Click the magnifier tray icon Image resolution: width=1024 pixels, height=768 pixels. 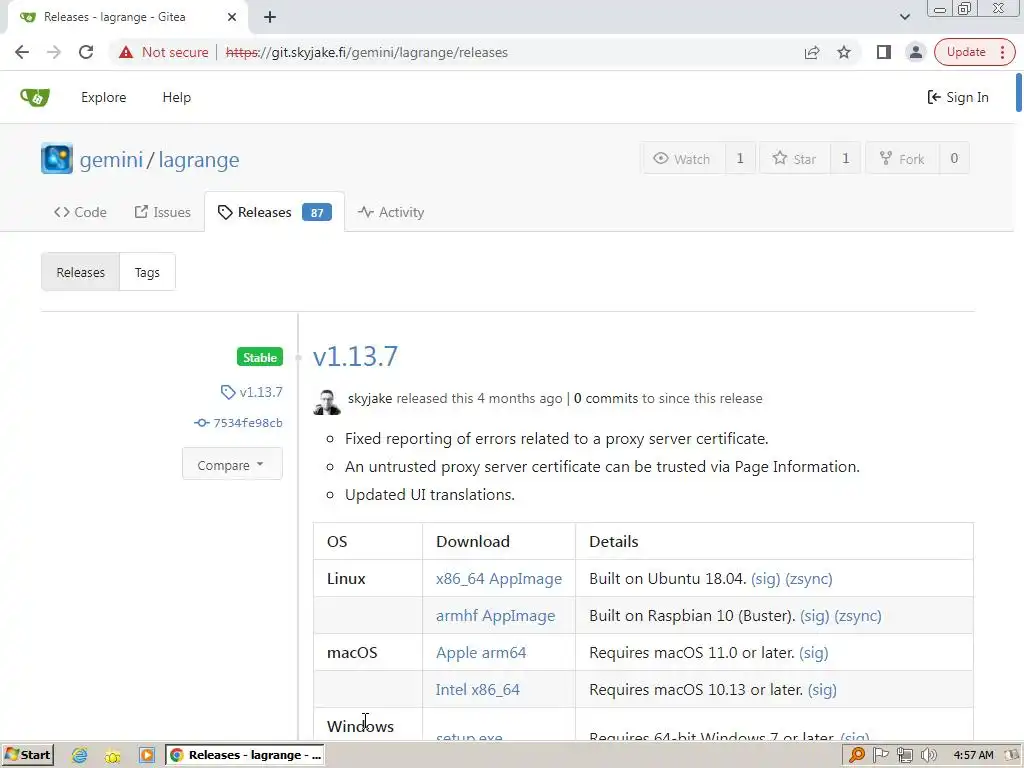[x=856, y=755]
